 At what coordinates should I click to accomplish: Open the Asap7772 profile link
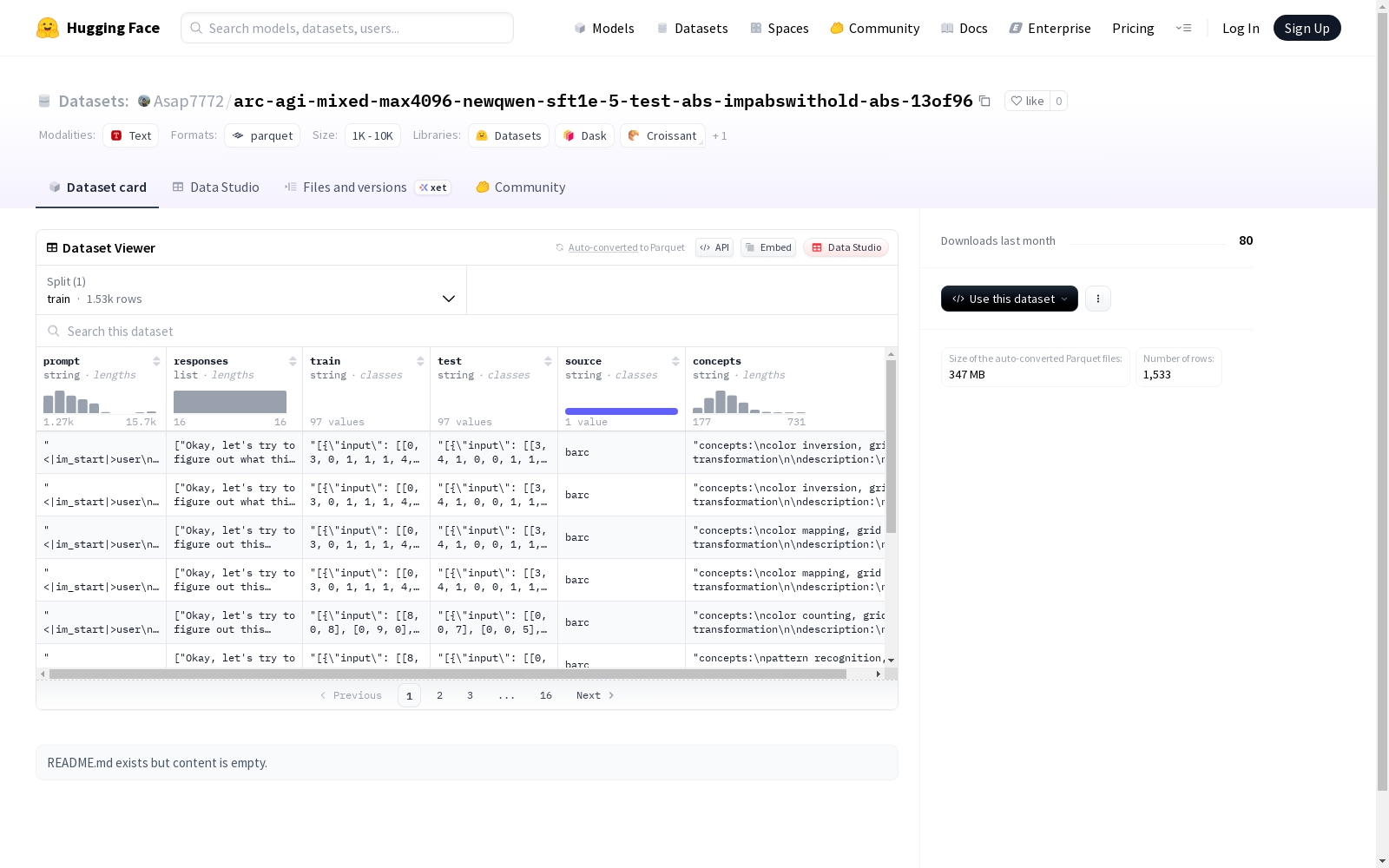click(x=188, y=101)
